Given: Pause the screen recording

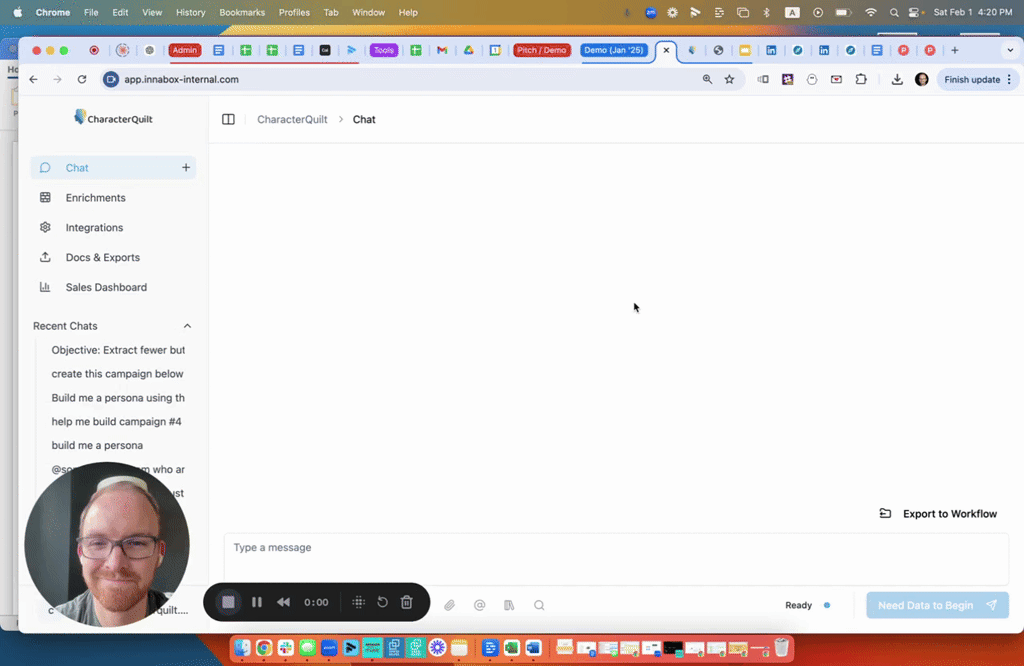Looking at the screenshot, I should click(x=257, y=602).
